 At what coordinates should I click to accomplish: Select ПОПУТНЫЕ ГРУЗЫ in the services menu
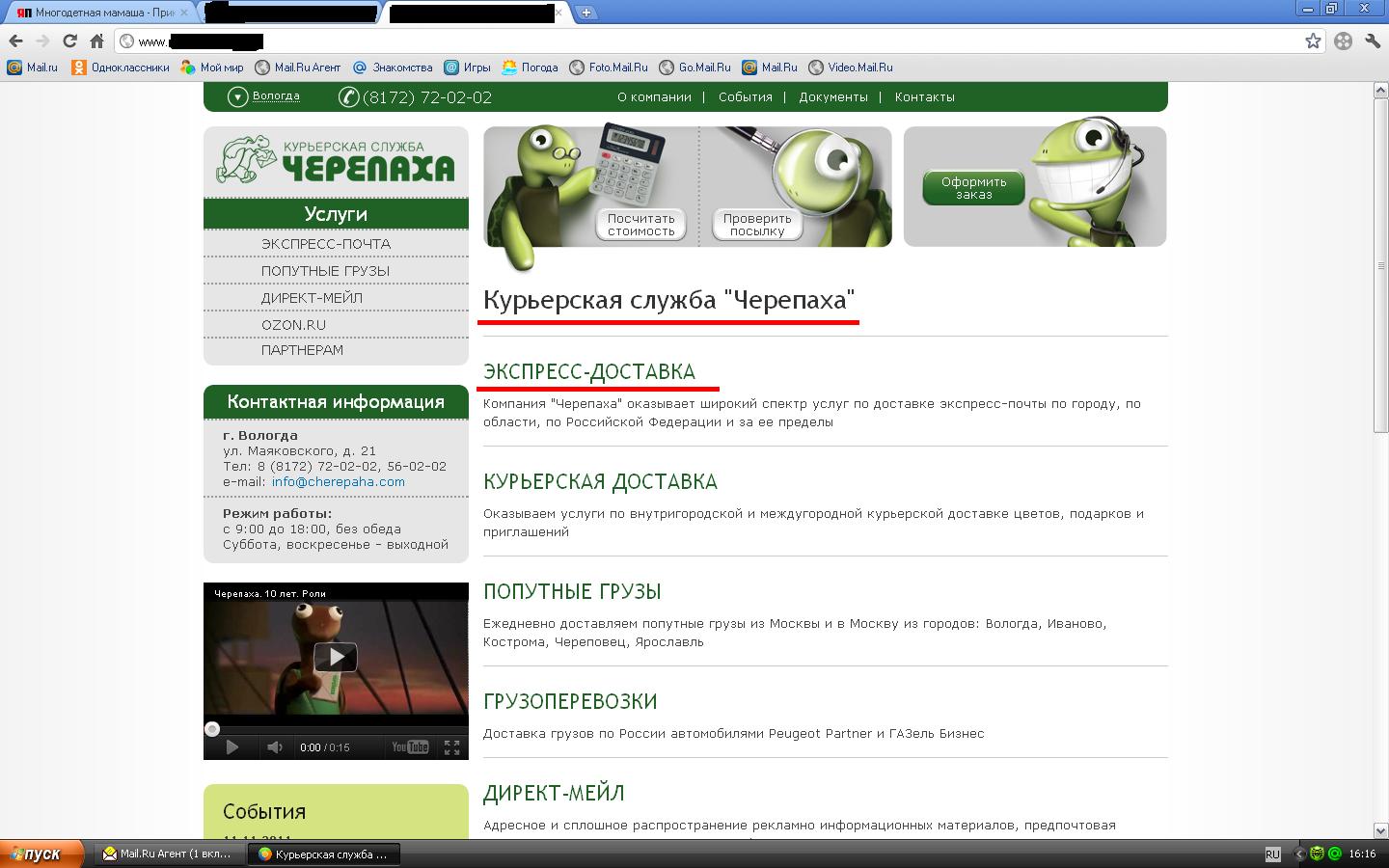point(325,271)
